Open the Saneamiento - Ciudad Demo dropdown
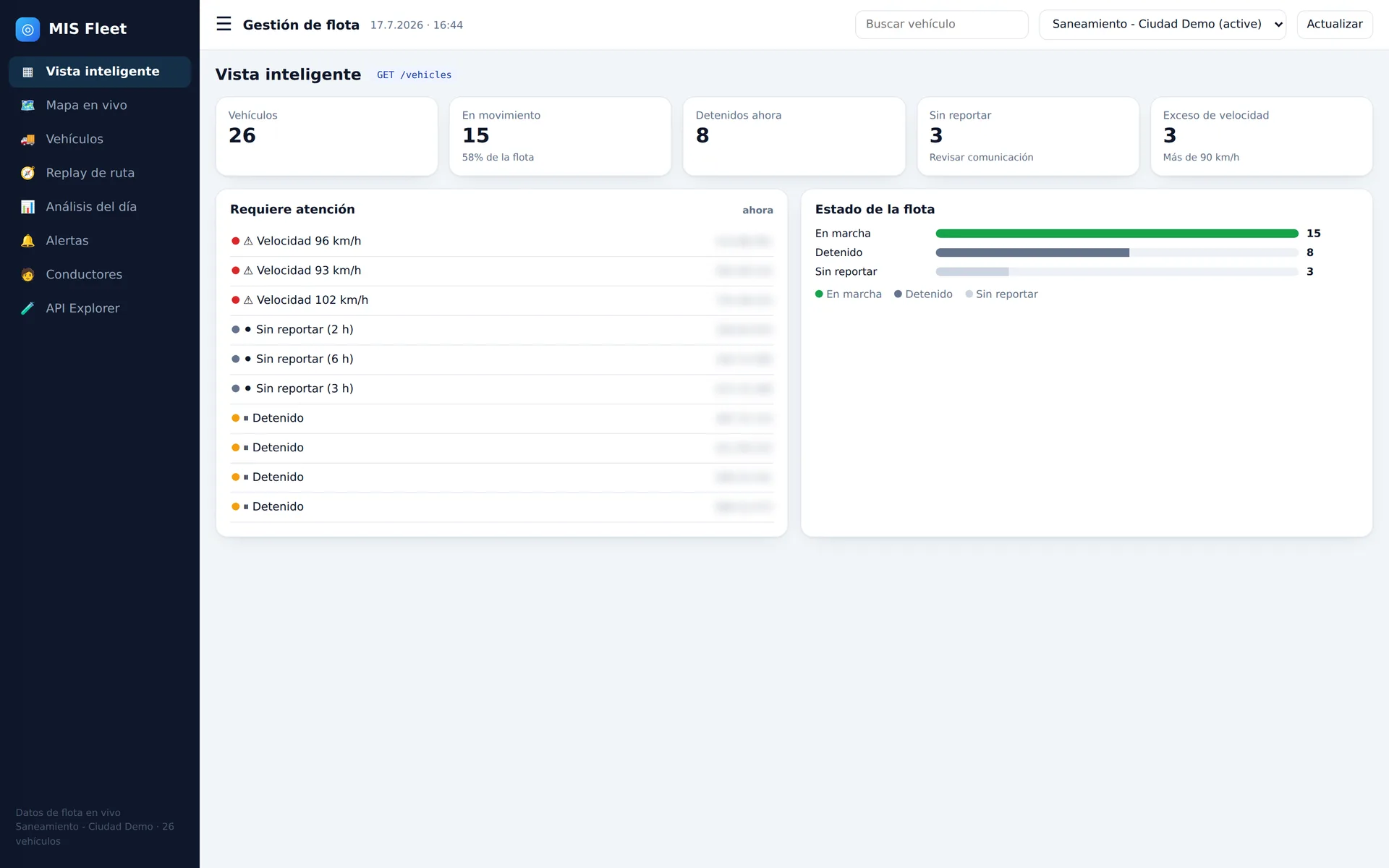This screenshot has height=868, width=1389. point(1162,25)
